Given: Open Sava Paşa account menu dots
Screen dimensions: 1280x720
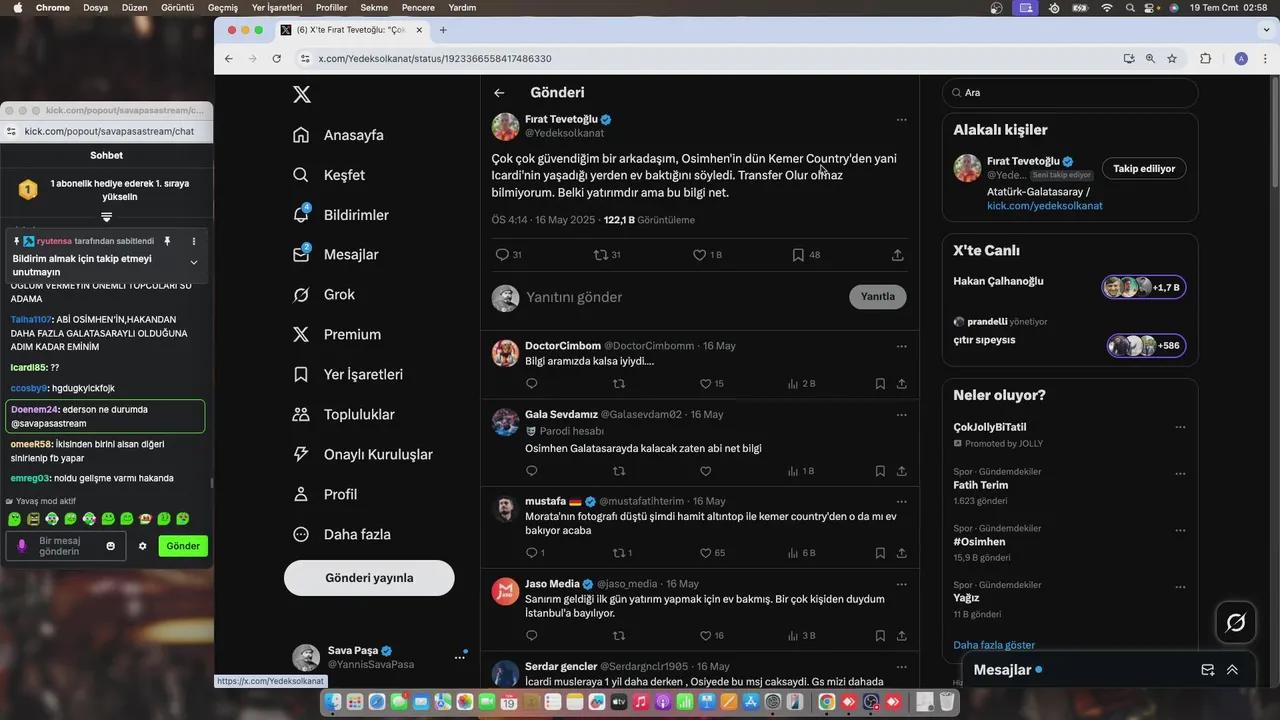Looking at the screenshot, I should click(460, 657).
